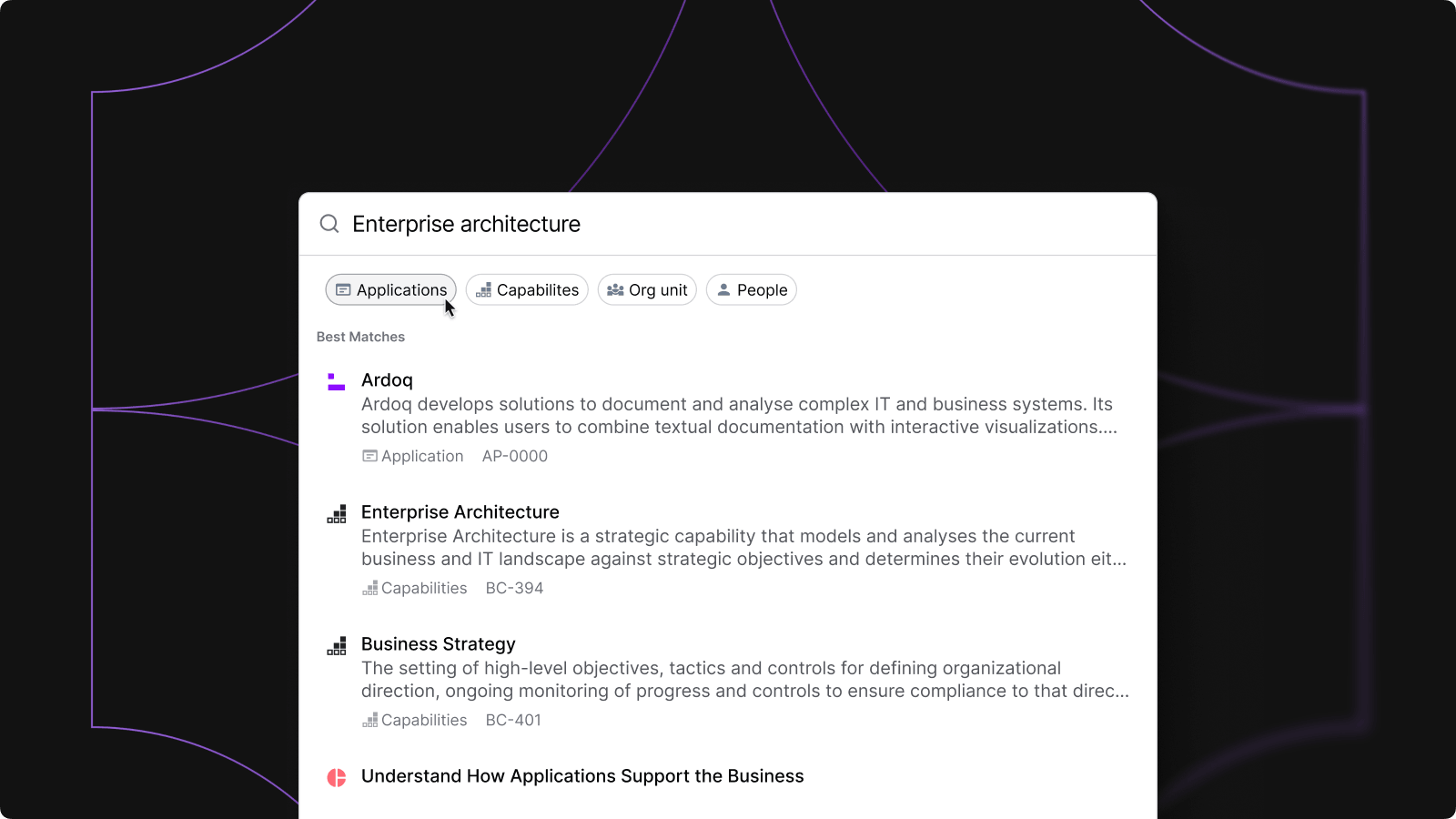Click the BC-394 identifier
The width and height of the screenshot is (1456, 819).
pyautogui.click(x=514, y=589)
